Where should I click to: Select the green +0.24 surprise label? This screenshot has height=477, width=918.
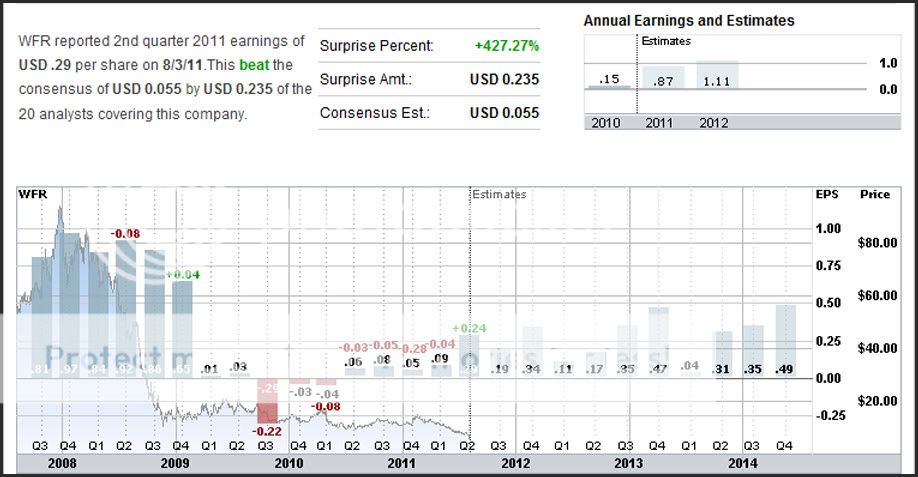(468, 328)
